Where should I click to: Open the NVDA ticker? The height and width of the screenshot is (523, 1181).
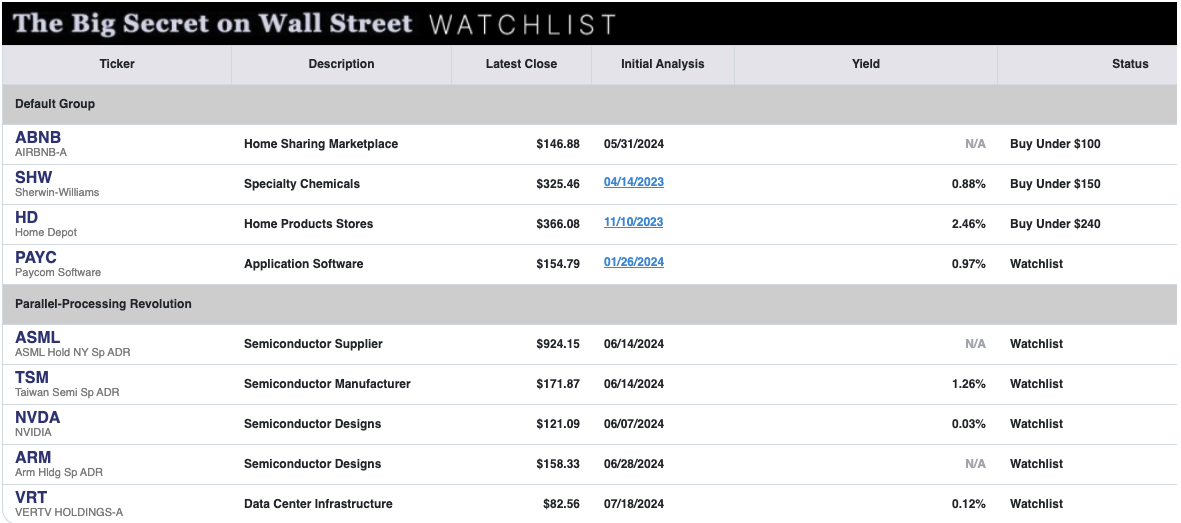[x=38, y=417]
